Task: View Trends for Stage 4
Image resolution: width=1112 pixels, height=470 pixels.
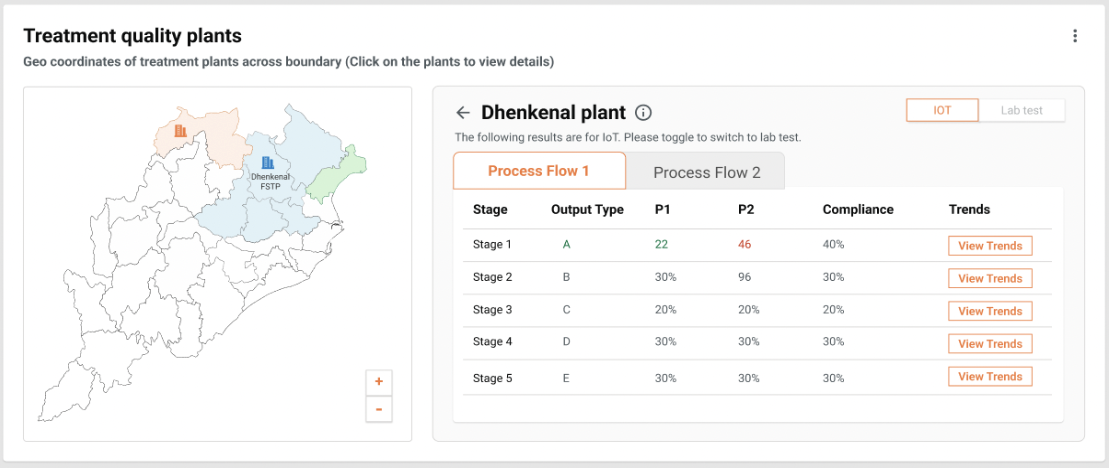Action: point(989,344)
